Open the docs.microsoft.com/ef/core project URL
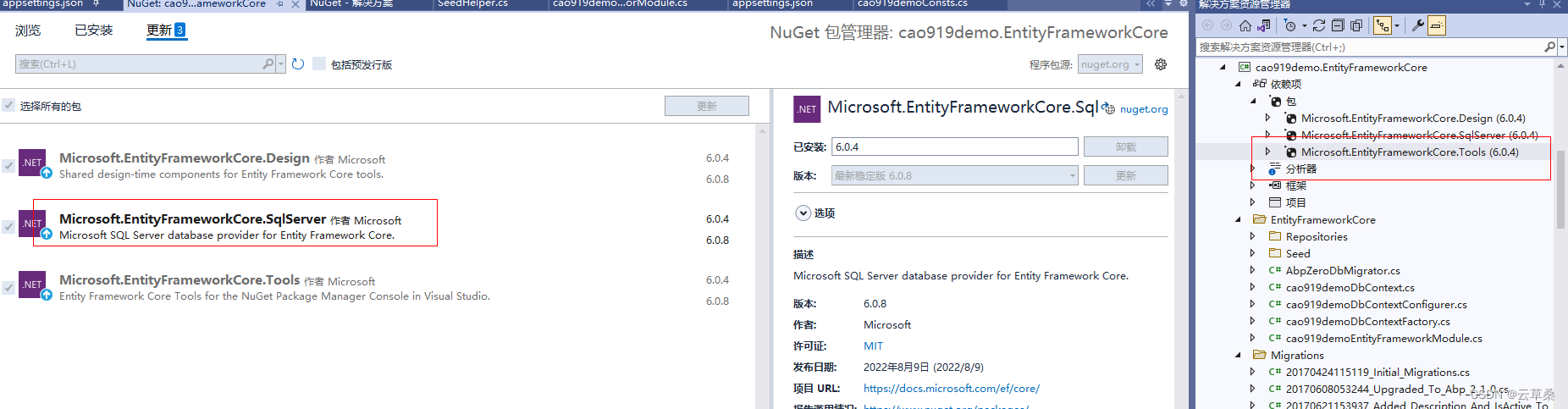The height and width of the screenshot is (409, 1568). 952,388
